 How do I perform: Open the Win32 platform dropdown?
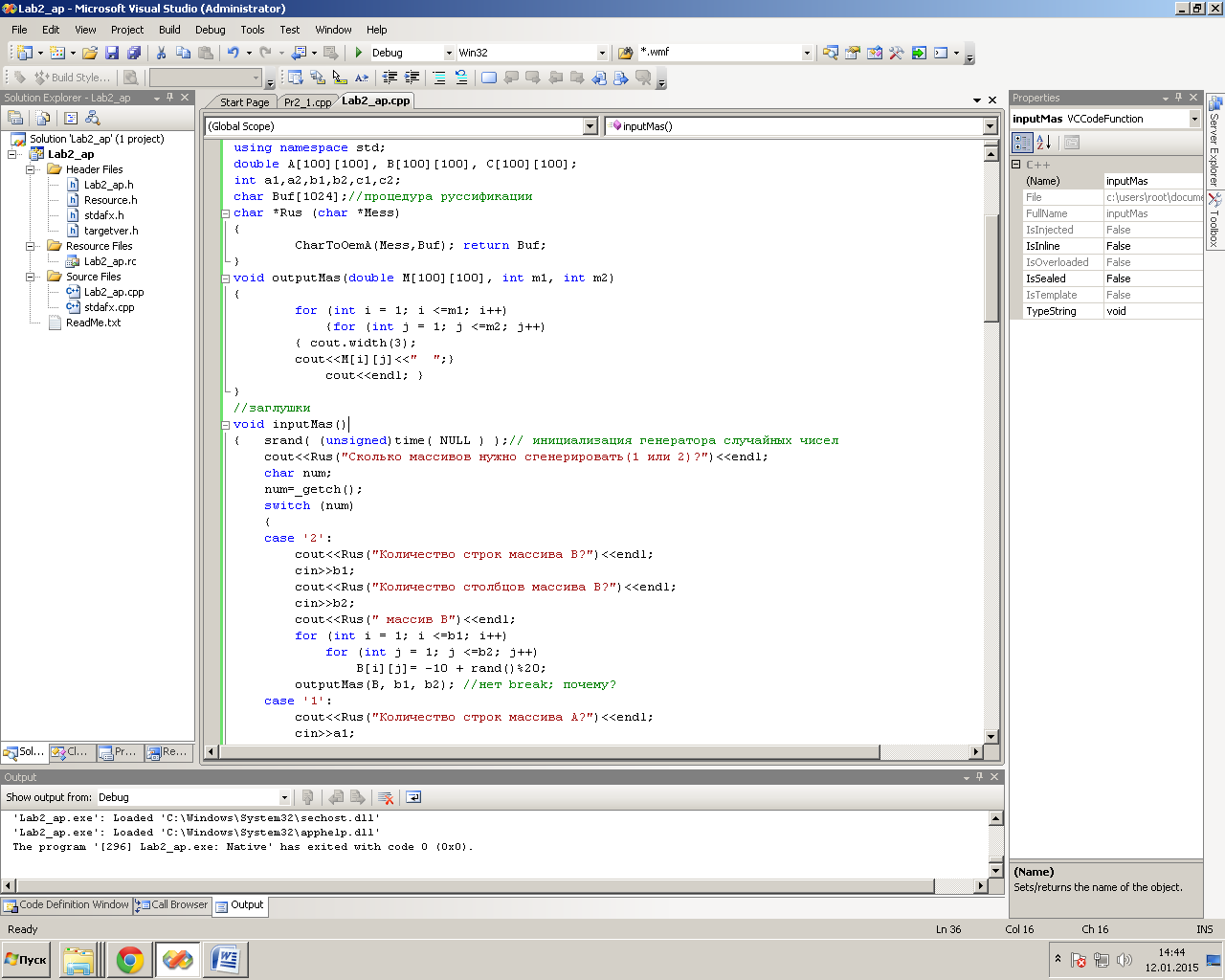pos(602,53)
